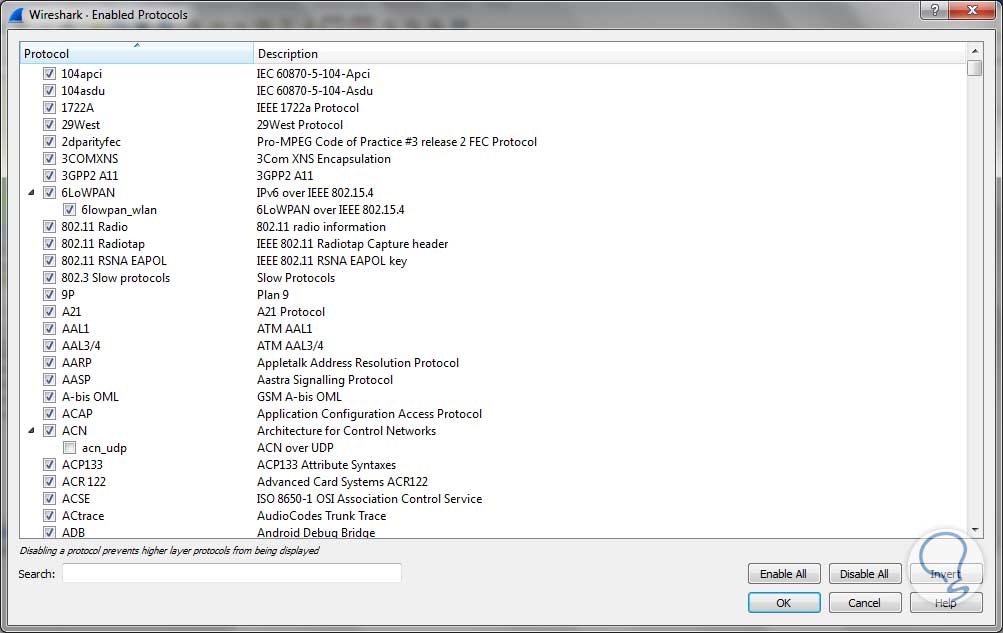Close the Enabled Protocols dialog
This screenshot has width=1003, height=633.
tap(972, 10)
